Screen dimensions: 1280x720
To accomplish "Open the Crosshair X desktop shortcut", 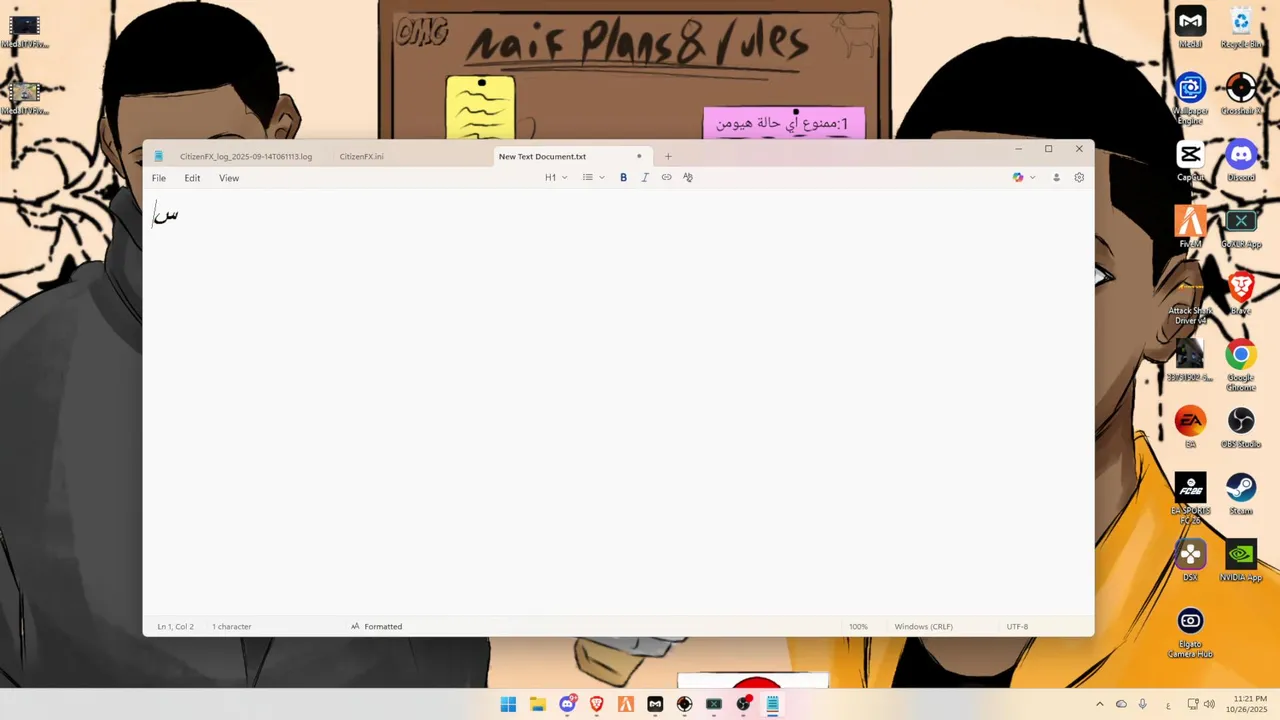I will point(1241,94).
